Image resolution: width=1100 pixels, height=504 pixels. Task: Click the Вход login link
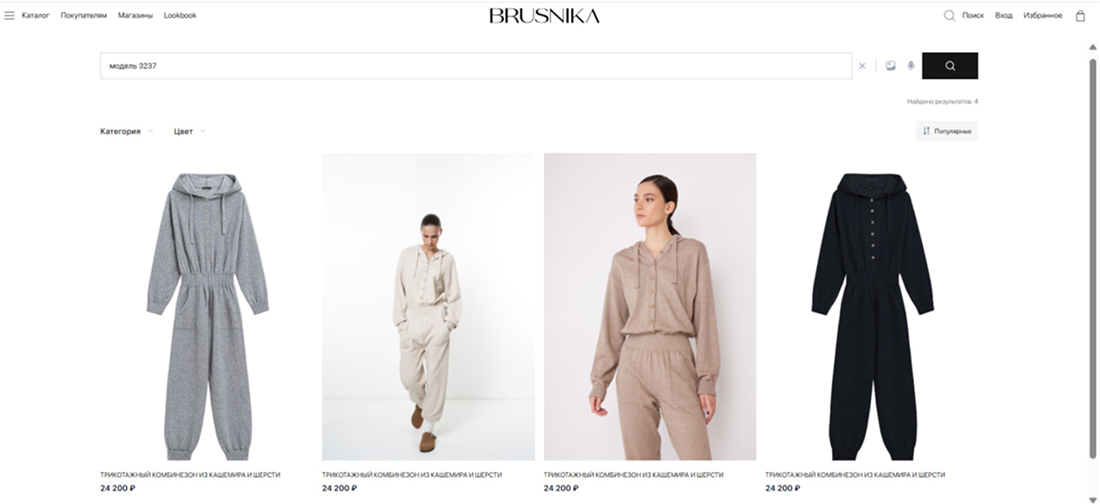pos(1004,15)
